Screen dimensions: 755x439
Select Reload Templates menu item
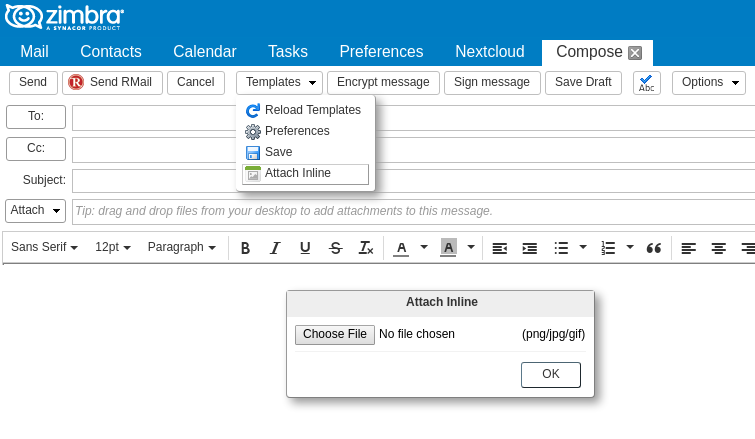pos(312,110)
